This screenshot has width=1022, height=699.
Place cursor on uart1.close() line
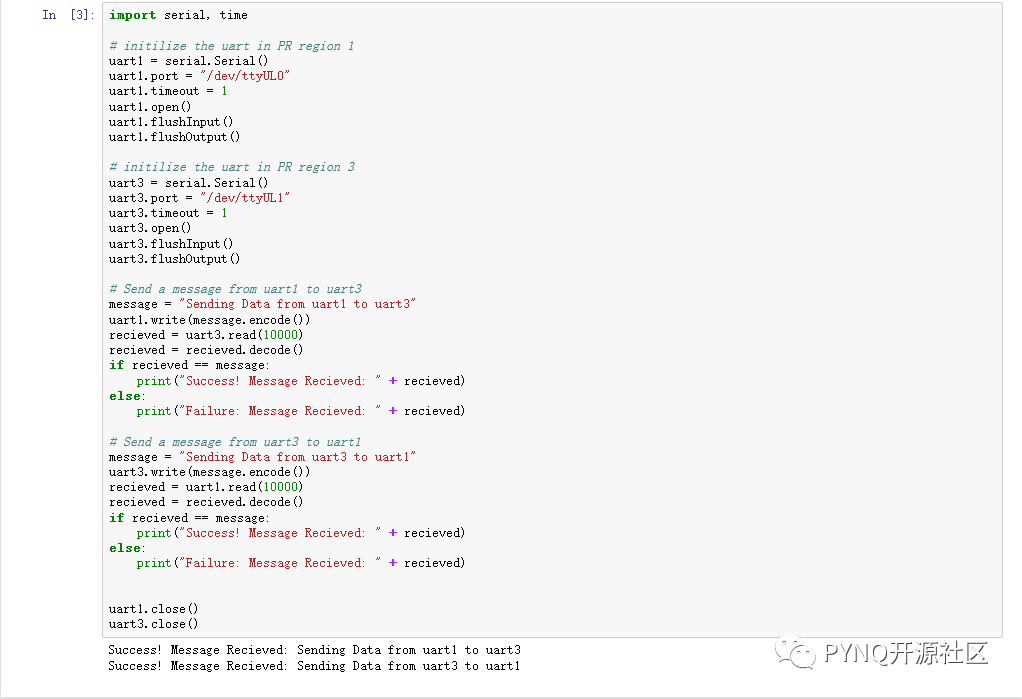point(153,608)
